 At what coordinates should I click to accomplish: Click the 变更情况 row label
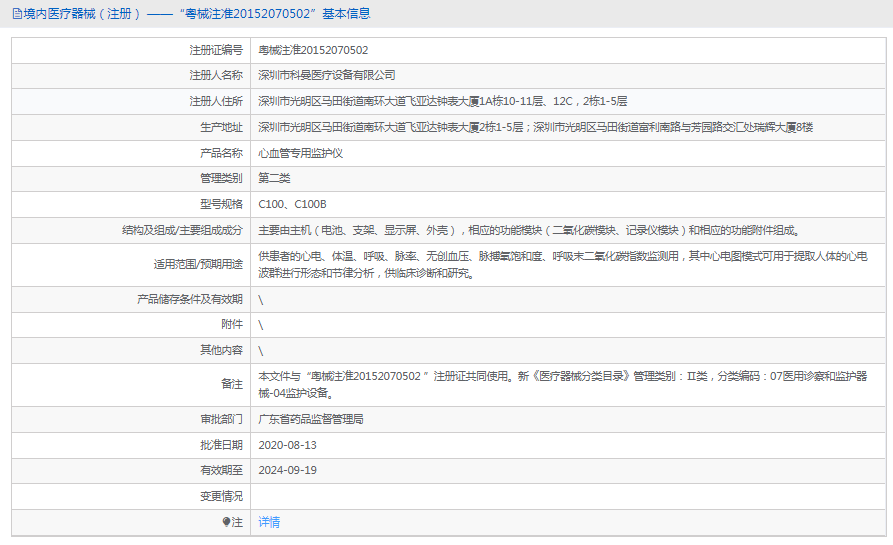(221, 496)
